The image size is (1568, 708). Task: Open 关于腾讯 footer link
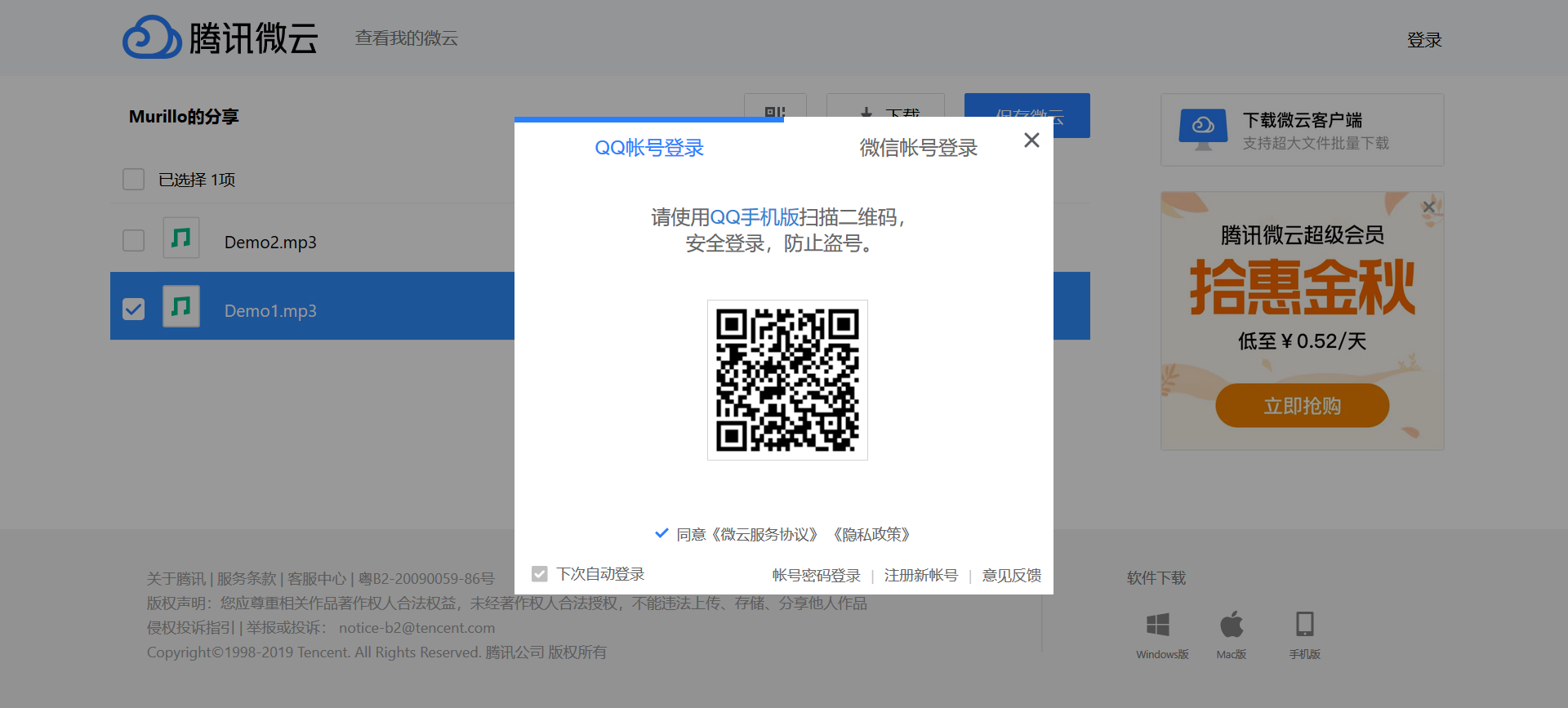[x=176, y=579]
